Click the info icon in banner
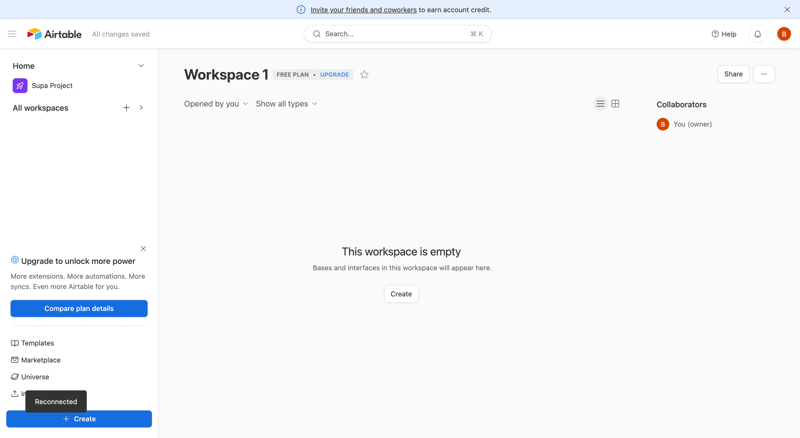Screen dimensions: 800x438 pyautogui.click(x=301, y=10)
